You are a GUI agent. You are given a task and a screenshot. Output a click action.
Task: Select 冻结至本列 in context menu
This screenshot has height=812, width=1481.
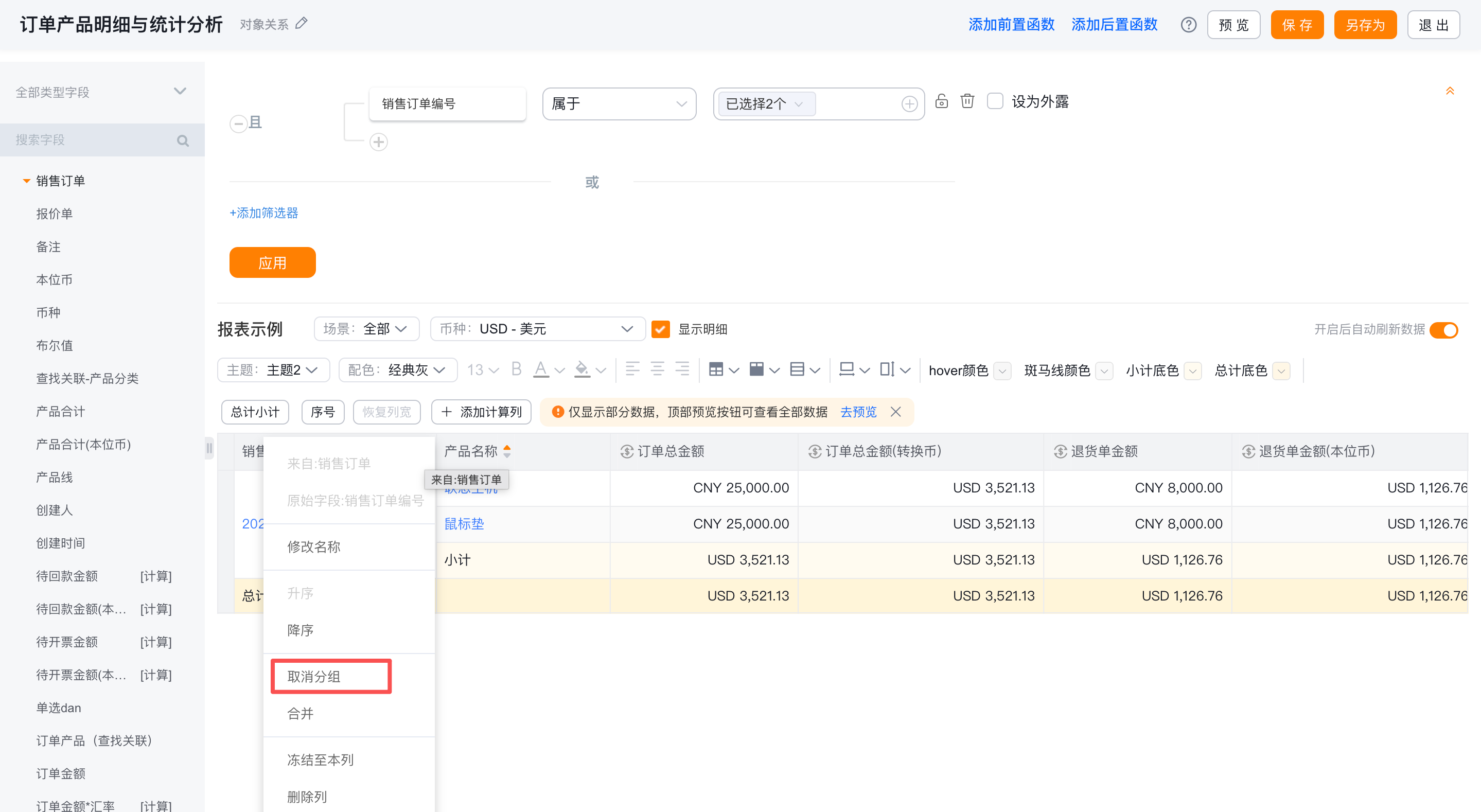[x=348, y=760]
